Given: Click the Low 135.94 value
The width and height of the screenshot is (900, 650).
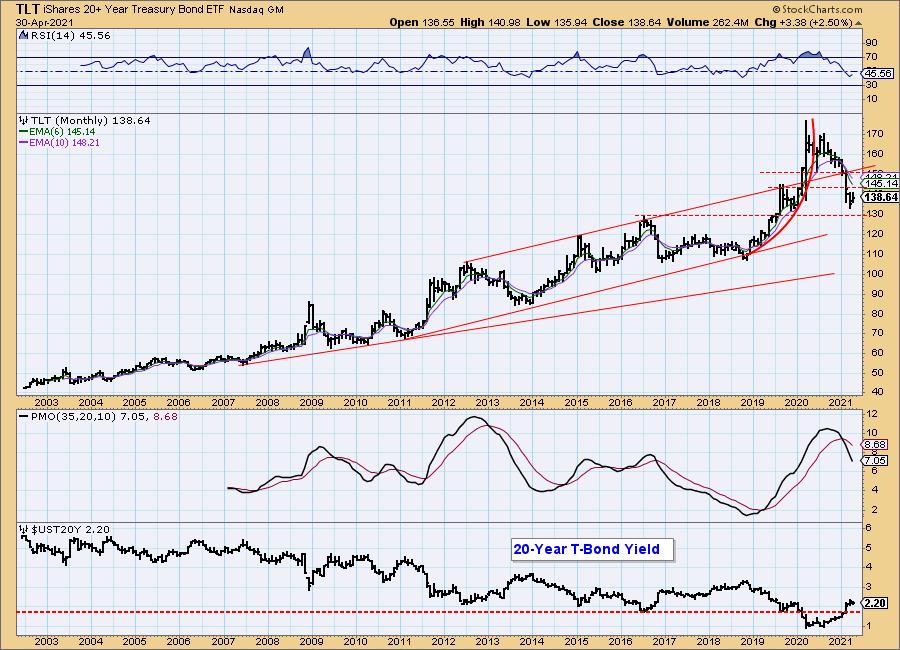Looking at the screenshot, I should (x=556, y=22).
